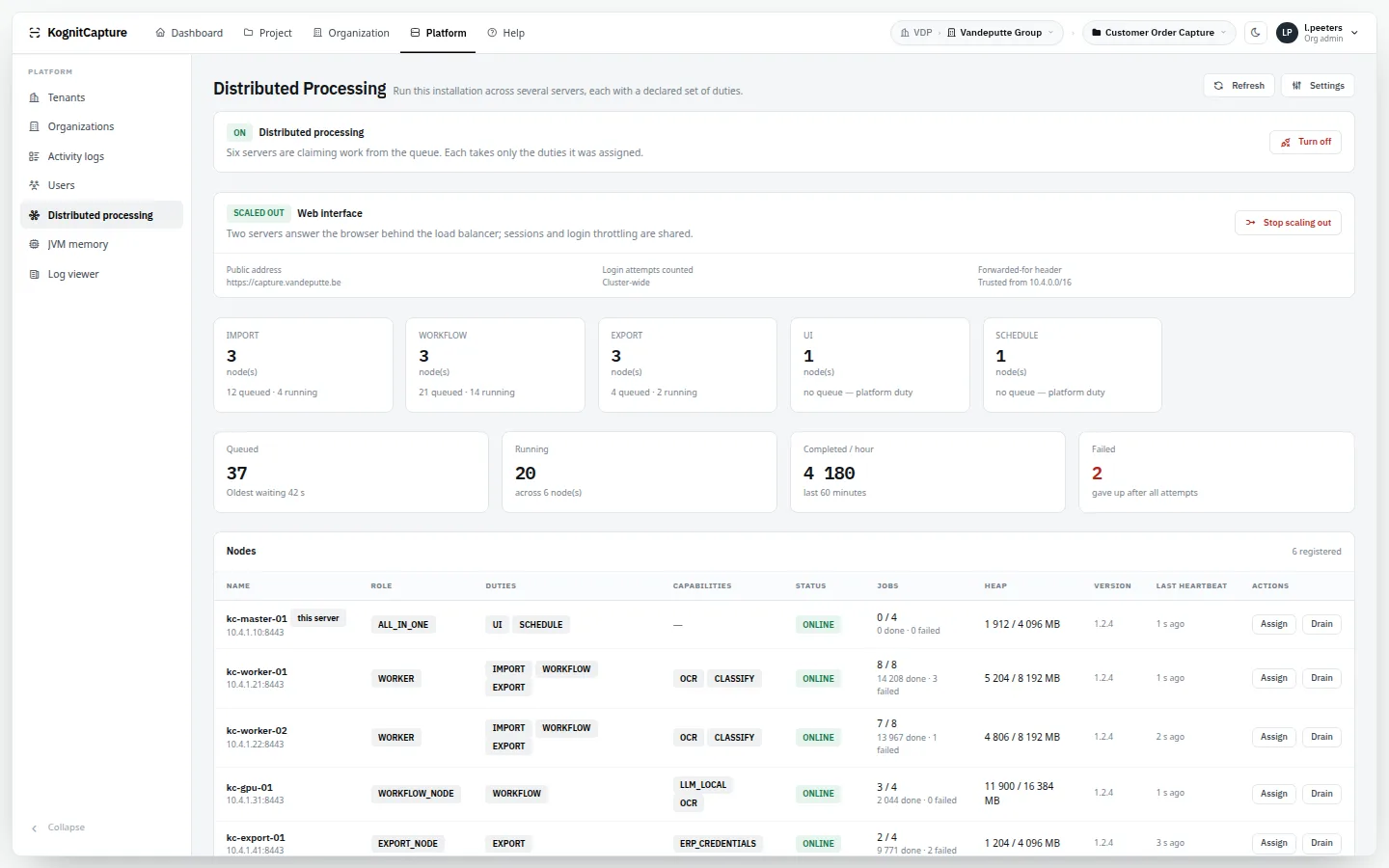The width and height of the screenshot is (1389, 868).
Task: Click the Refresh button
Action: [1239, 86]
